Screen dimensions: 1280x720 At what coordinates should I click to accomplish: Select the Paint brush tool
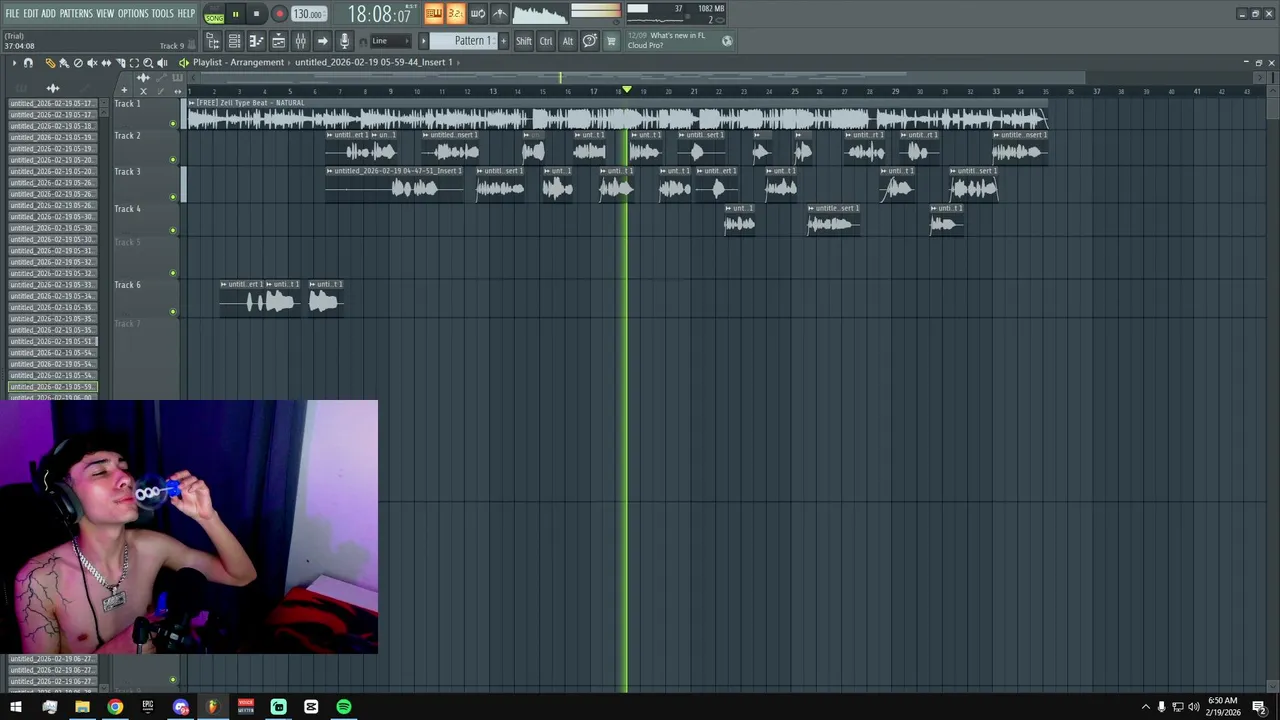tap(64, 63)
